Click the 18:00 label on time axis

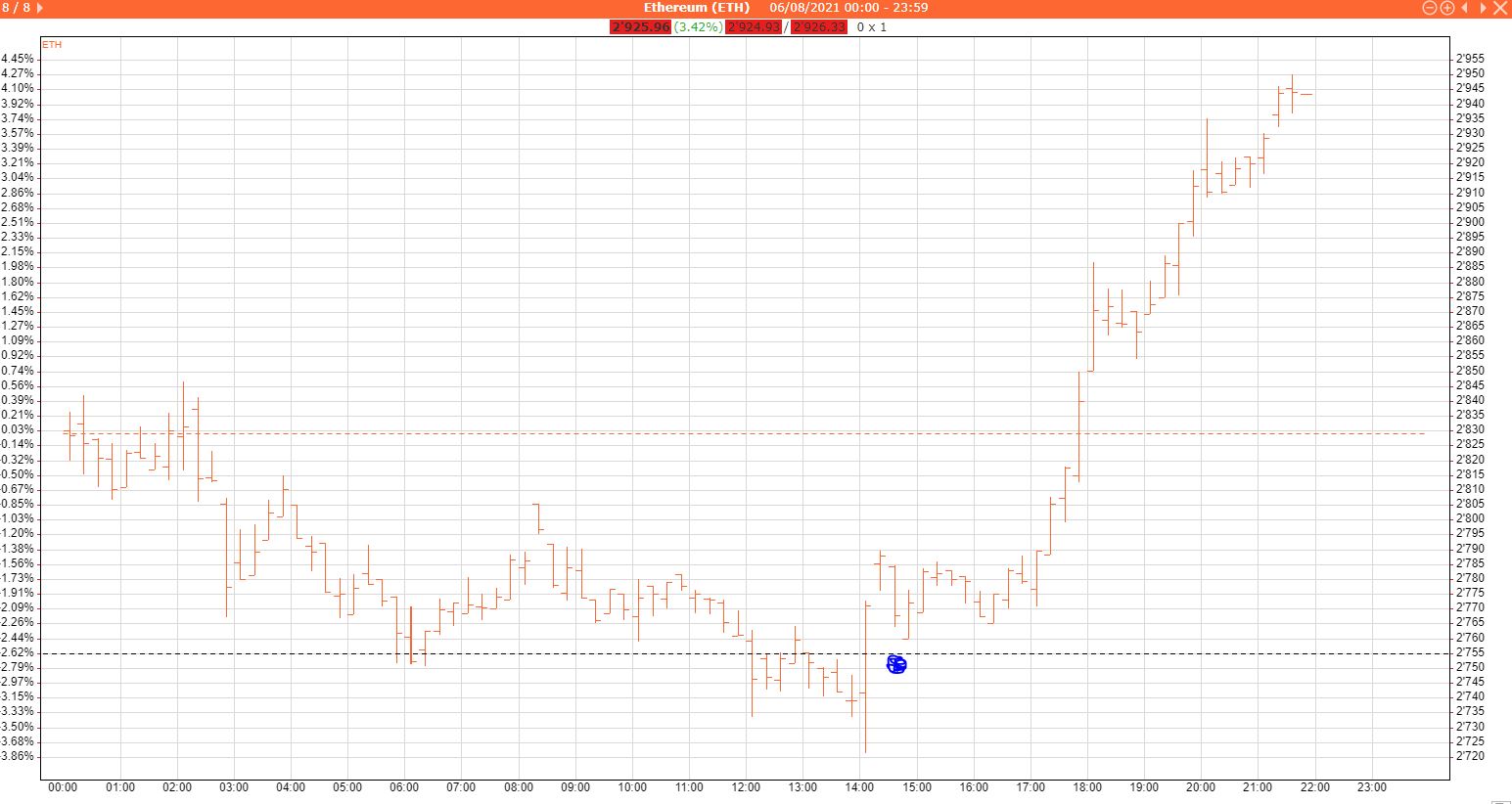coord(1087,787)
